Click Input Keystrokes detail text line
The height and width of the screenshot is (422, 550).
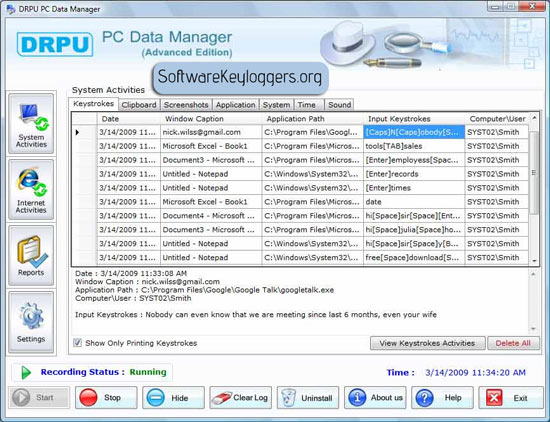pyautogui.click(x=256, y=315)
